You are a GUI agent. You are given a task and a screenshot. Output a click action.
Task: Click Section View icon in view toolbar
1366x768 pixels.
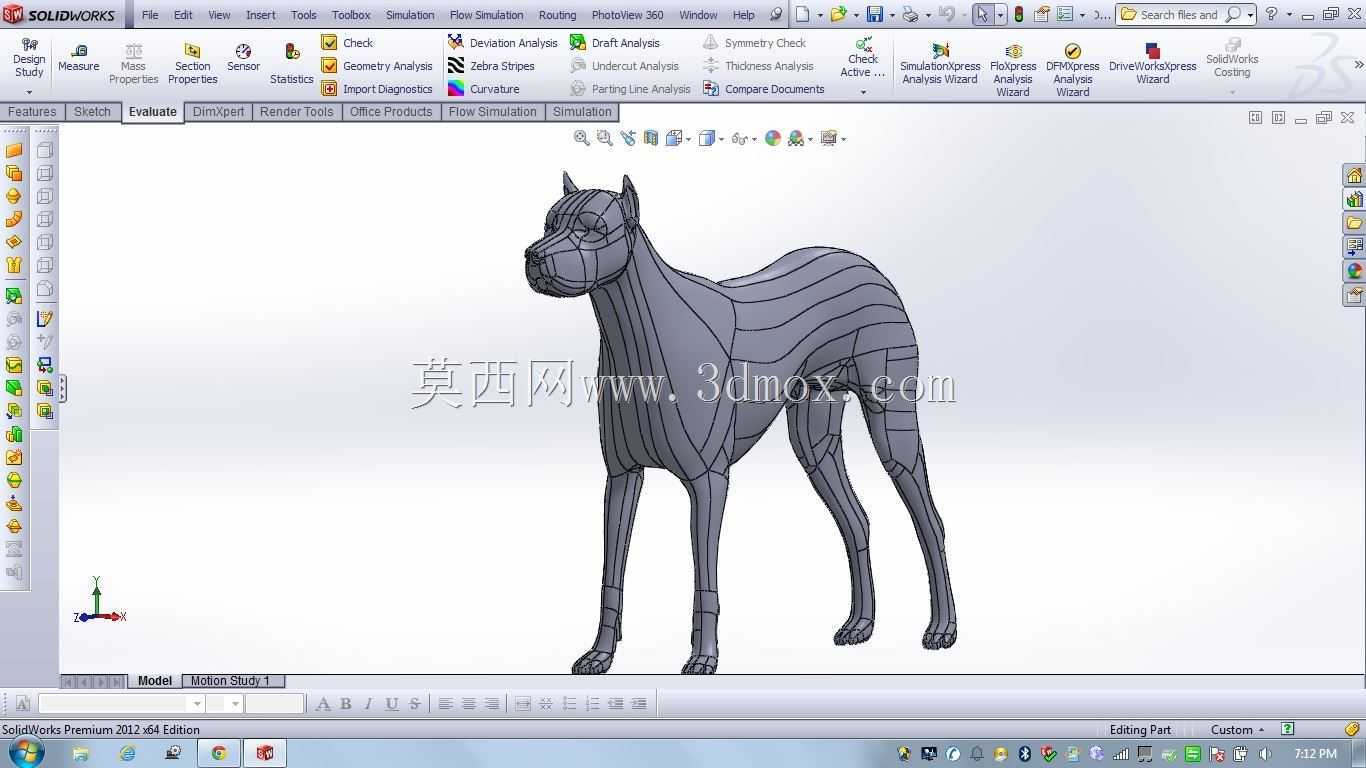651,138
